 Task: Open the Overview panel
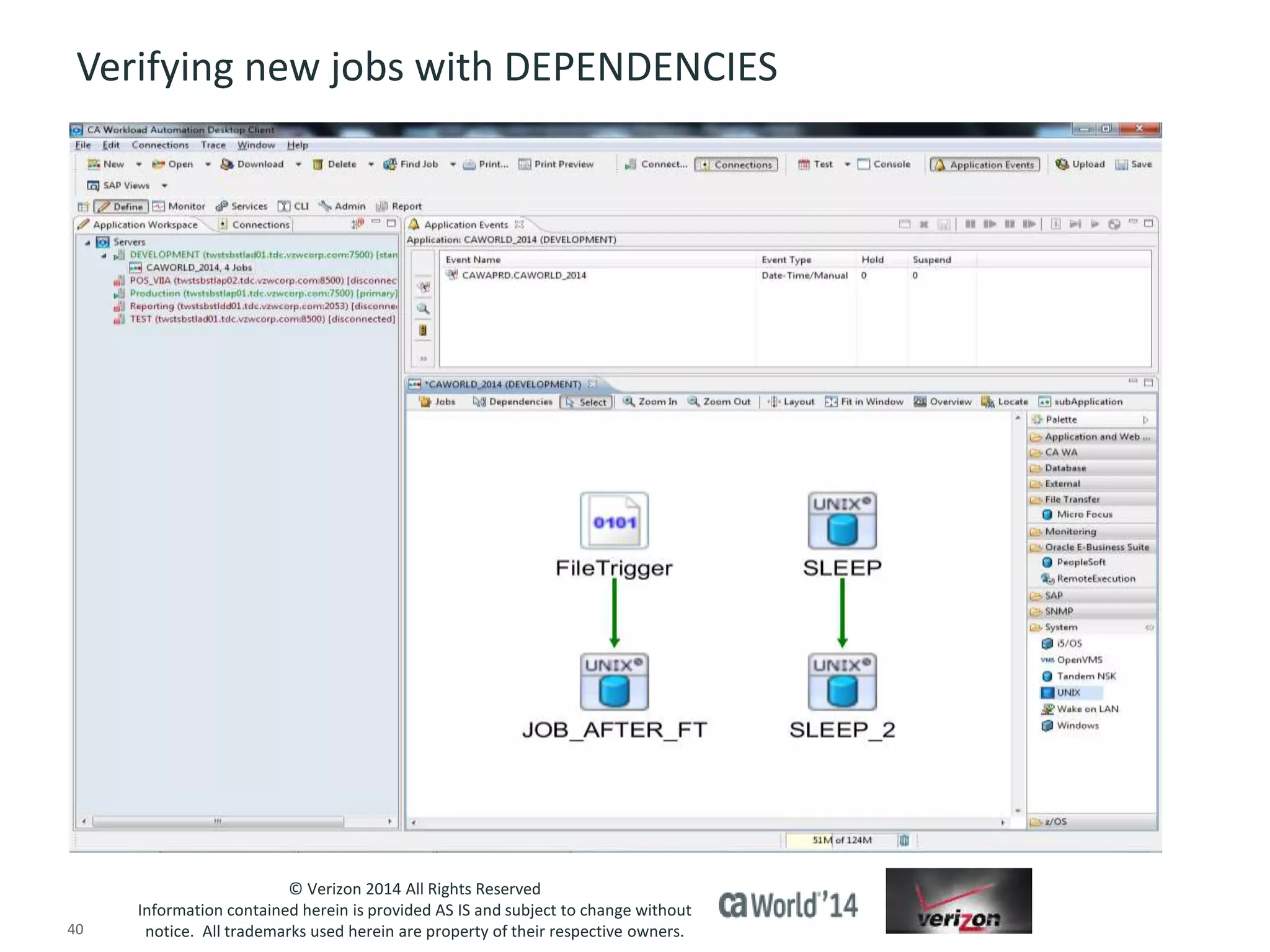pos(943,402)
